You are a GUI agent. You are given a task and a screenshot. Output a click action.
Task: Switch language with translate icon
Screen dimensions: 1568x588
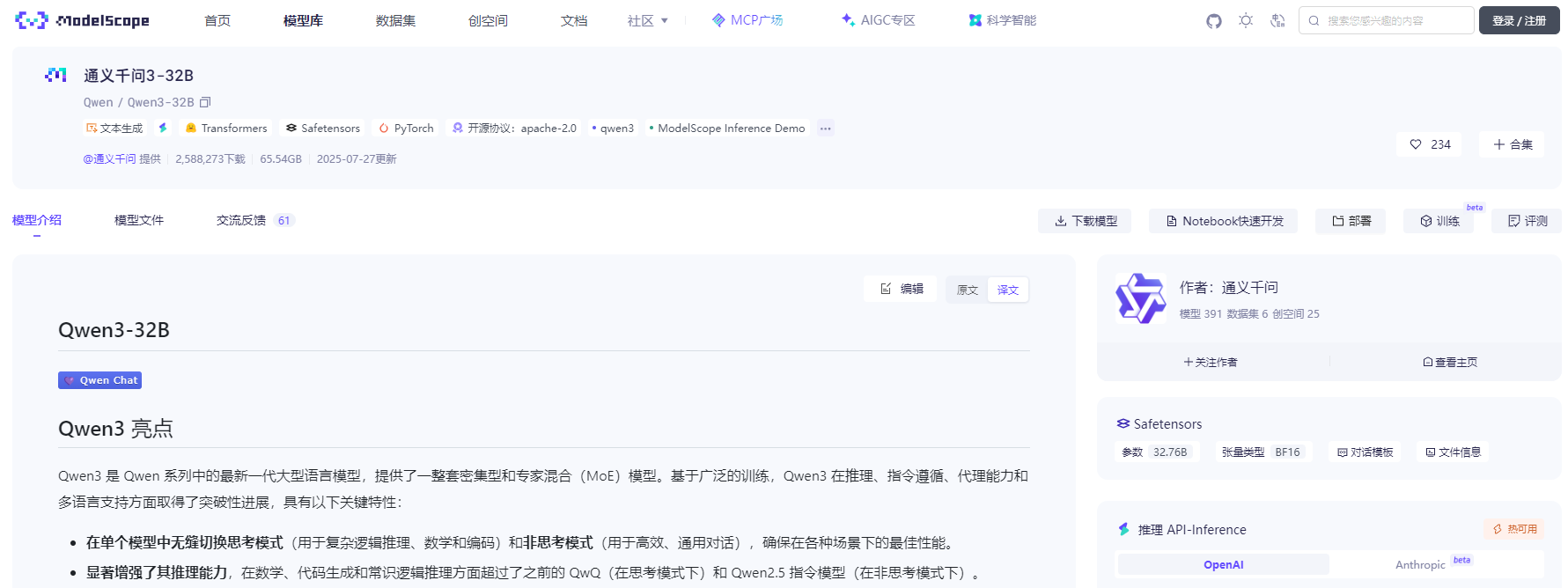[x=1277, y=20]
